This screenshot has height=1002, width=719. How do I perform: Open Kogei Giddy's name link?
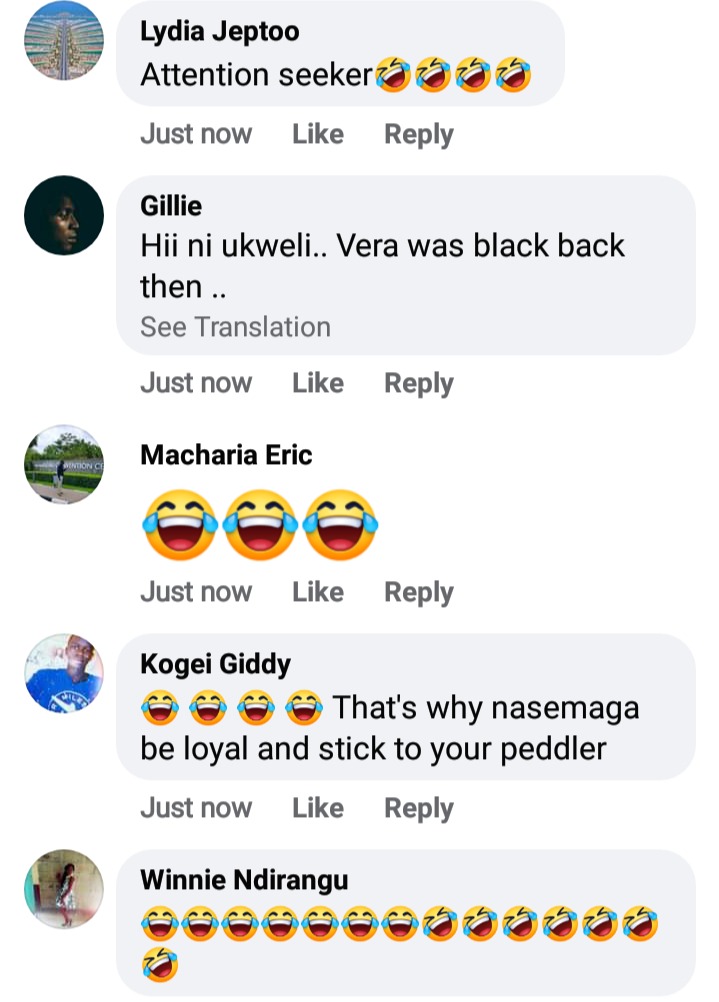click(215, 665)
